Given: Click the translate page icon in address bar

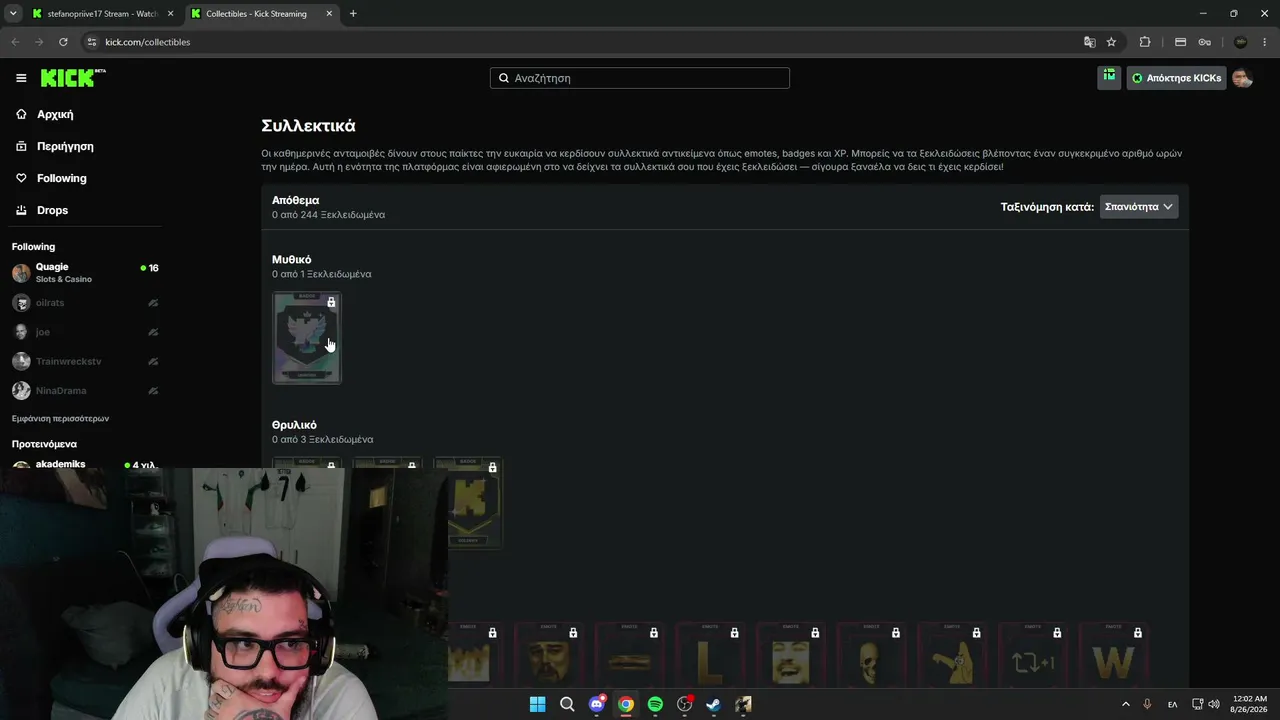Looking at the screenshot, I should click(x=1090, y=42).
